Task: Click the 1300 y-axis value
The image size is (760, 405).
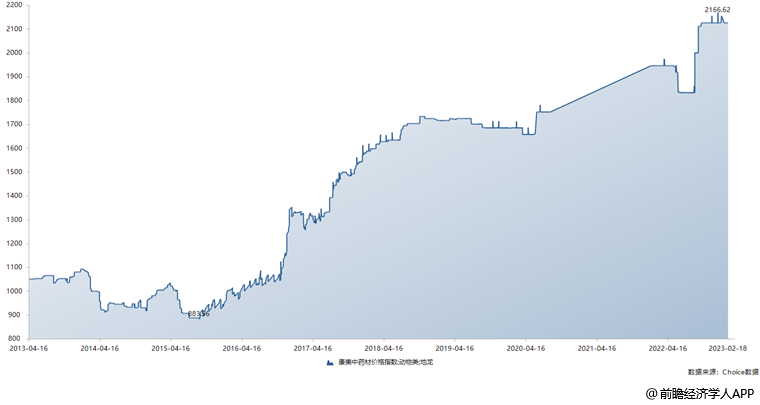Action: 15,219
